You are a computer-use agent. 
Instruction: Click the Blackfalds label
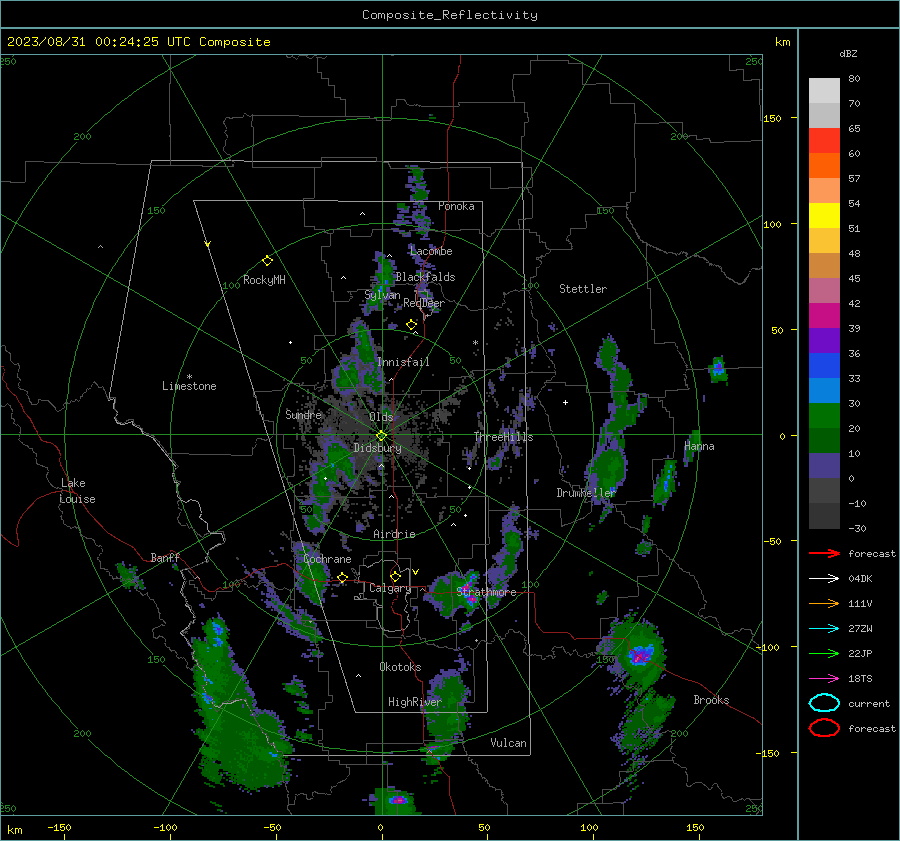(x=425, y=277)
